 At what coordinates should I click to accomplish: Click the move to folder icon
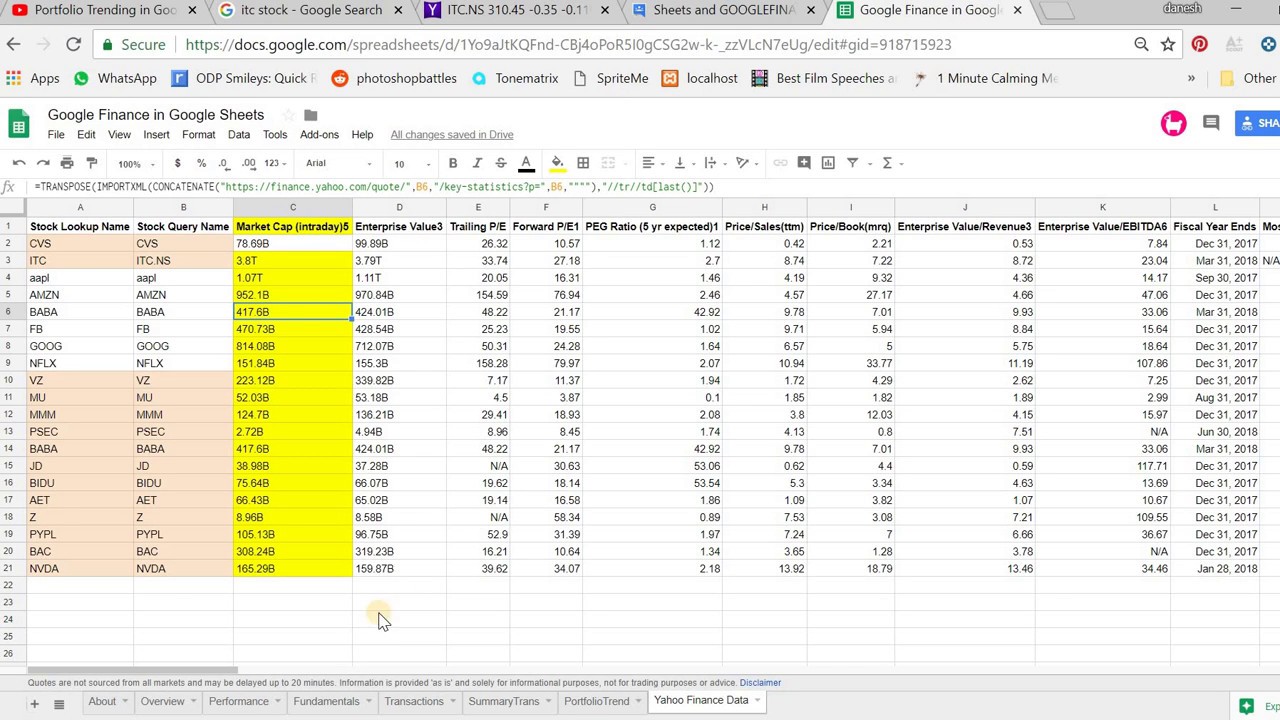[x=310, y=115]
